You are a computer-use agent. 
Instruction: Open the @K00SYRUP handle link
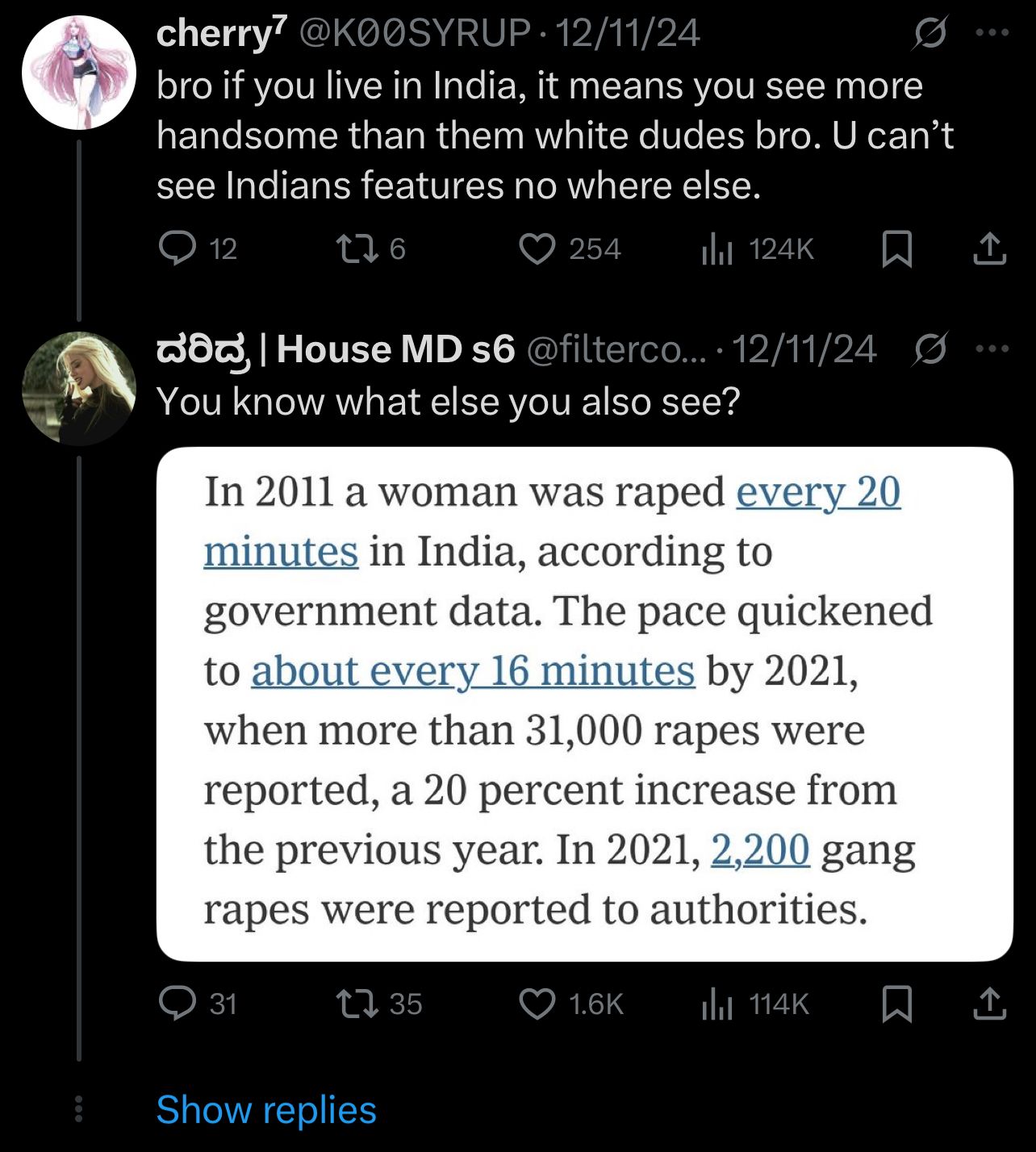pos(415,34)
